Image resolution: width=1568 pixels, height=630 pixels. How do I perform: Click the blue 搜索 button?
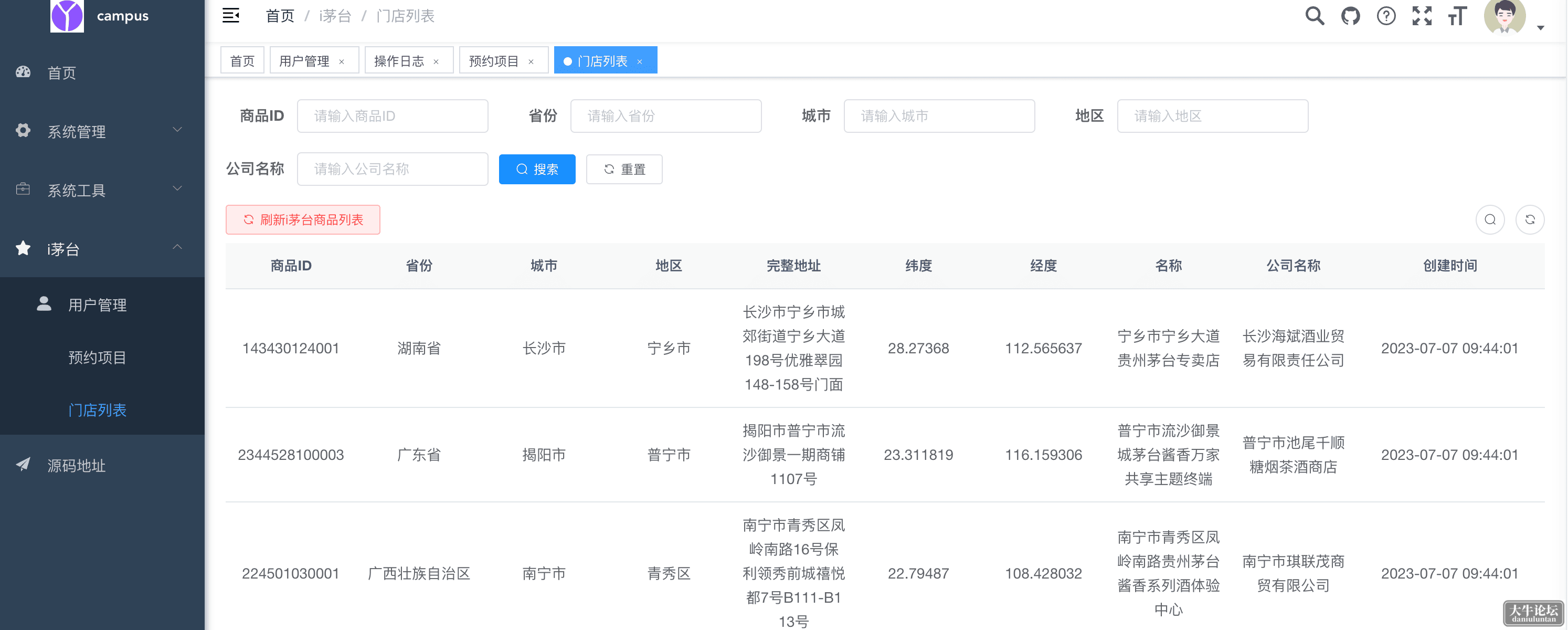(537, 169)
